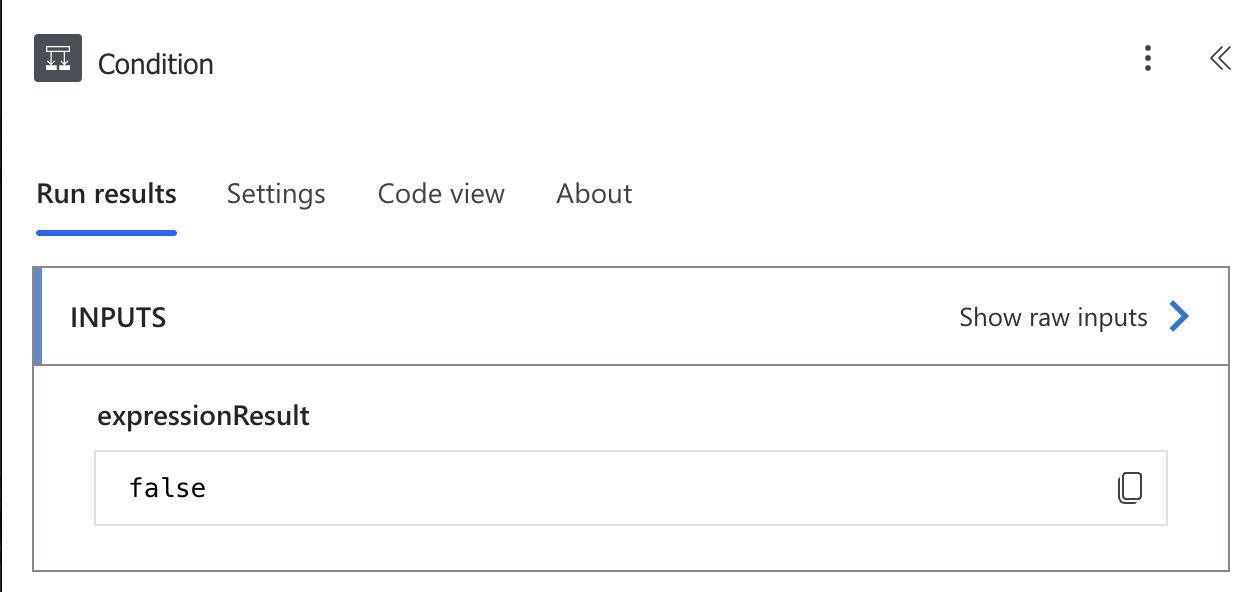This screenshot has width=1254, height=592.
Task: Click the Condition title text
Action: [156, 64]
